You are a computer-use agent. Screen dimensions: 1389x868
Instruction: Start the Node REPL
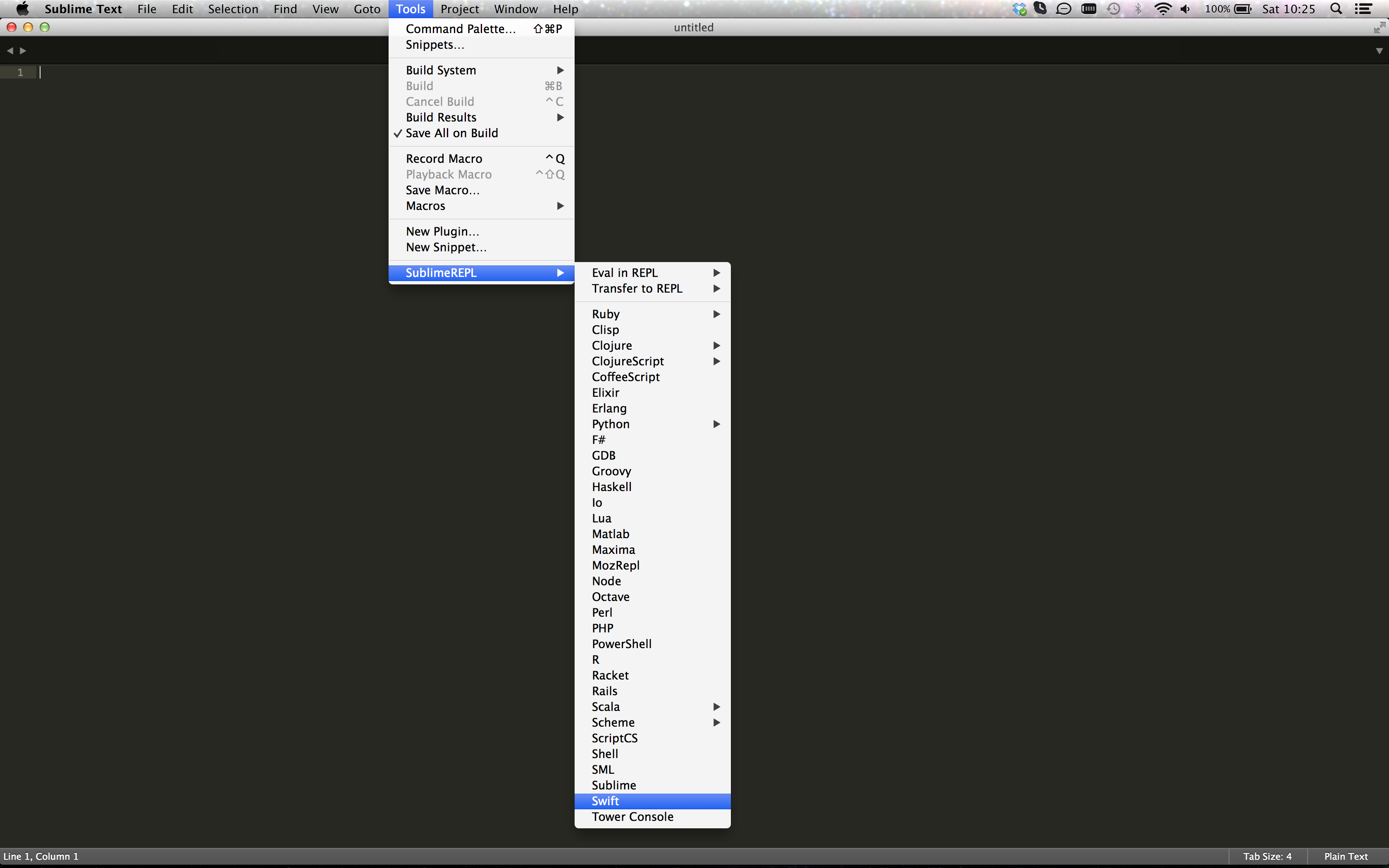coord(652,581)
